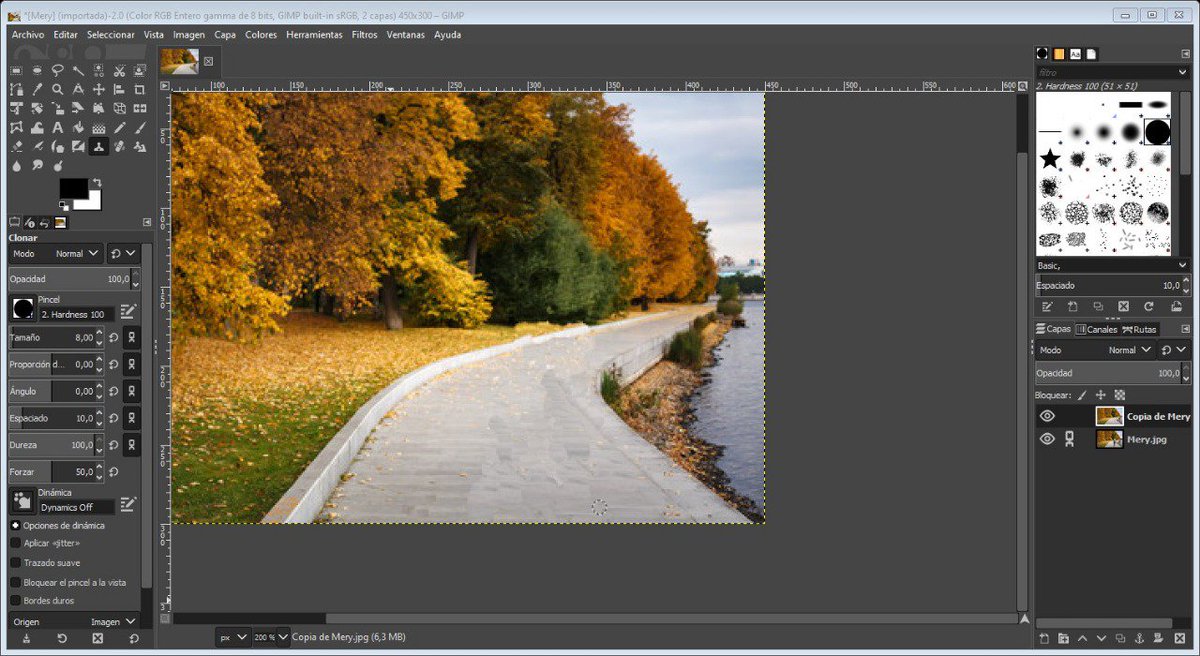This screenshot has height=656, width=1200.
Task: Toggle the link chain on Mery.jpg layer
Action: (1069, 439)
